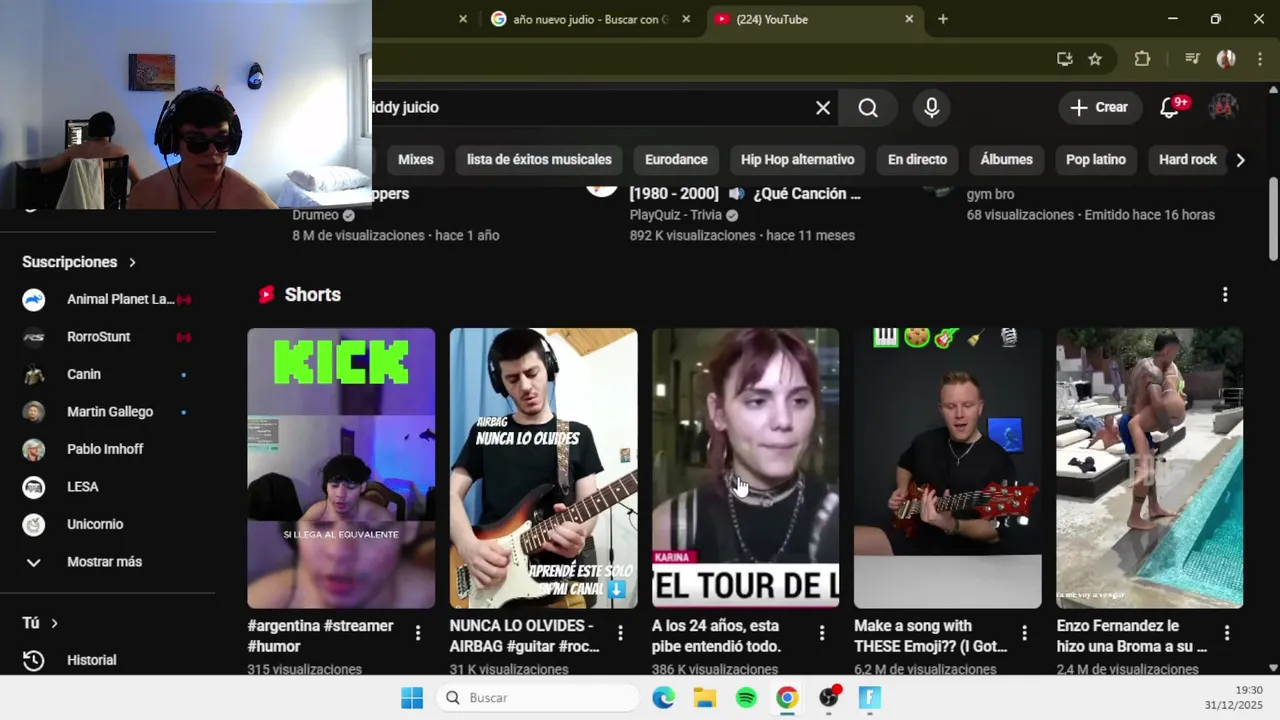
Task: Open Chrome profile avatar
Action: [x=1226, y=59]
